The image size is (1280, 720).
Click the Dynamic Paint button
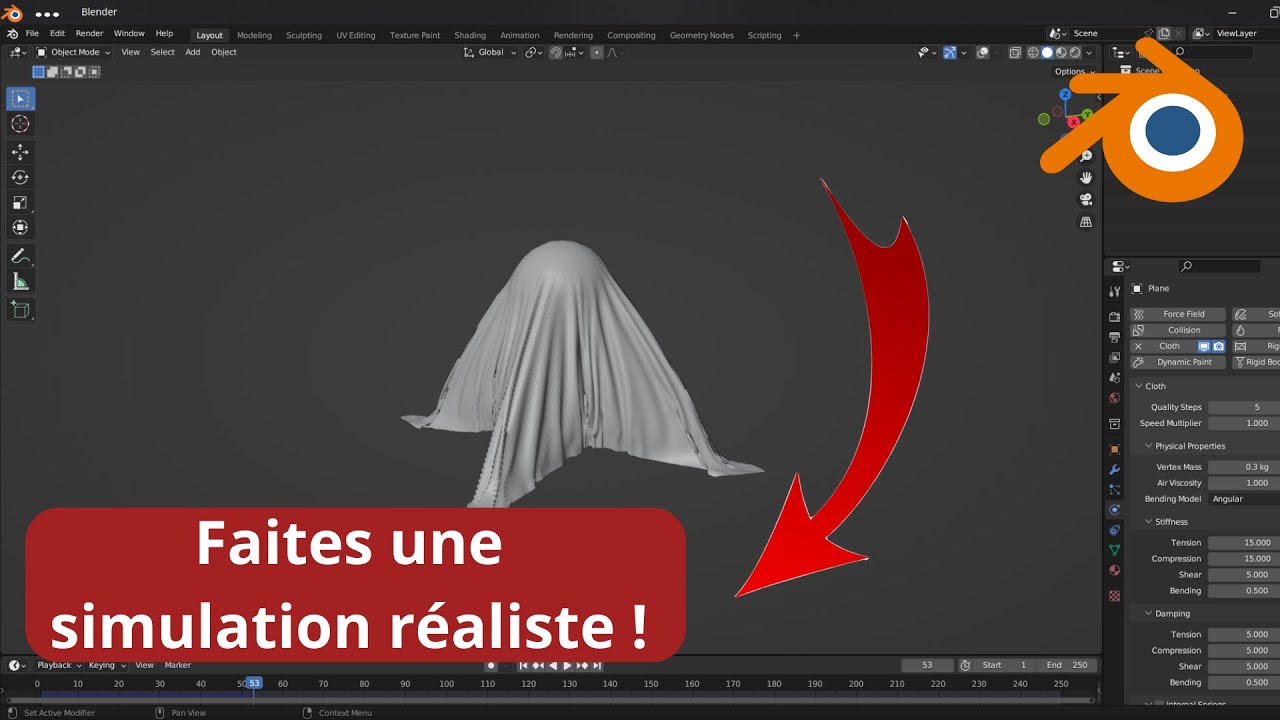1178,362
